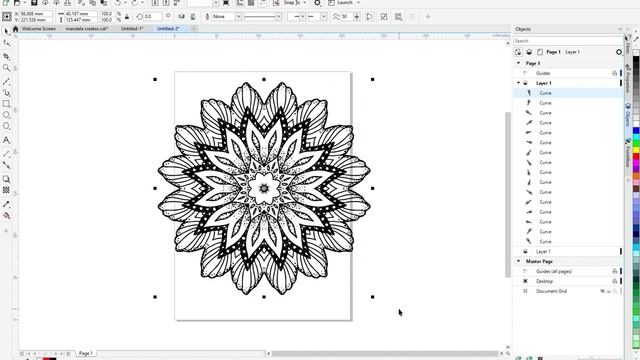This screenshot has width=640, height=360.
Task: Select the Desktop layer row
Action: (x=567, y=281)
